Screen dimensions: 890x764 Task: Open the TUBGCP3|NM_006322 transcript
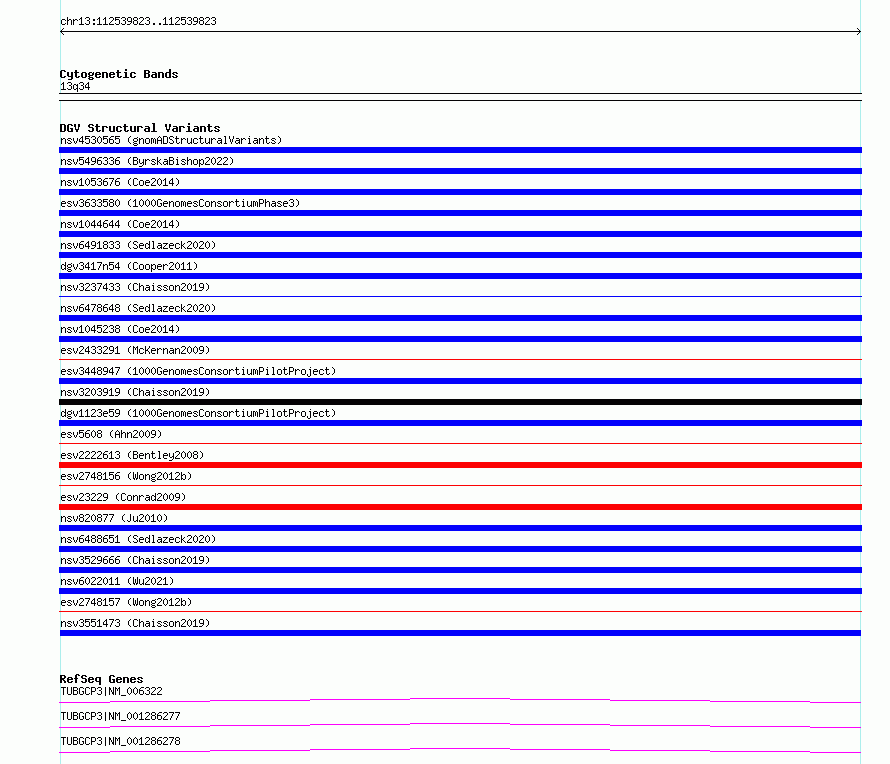[x=111, y=691]
